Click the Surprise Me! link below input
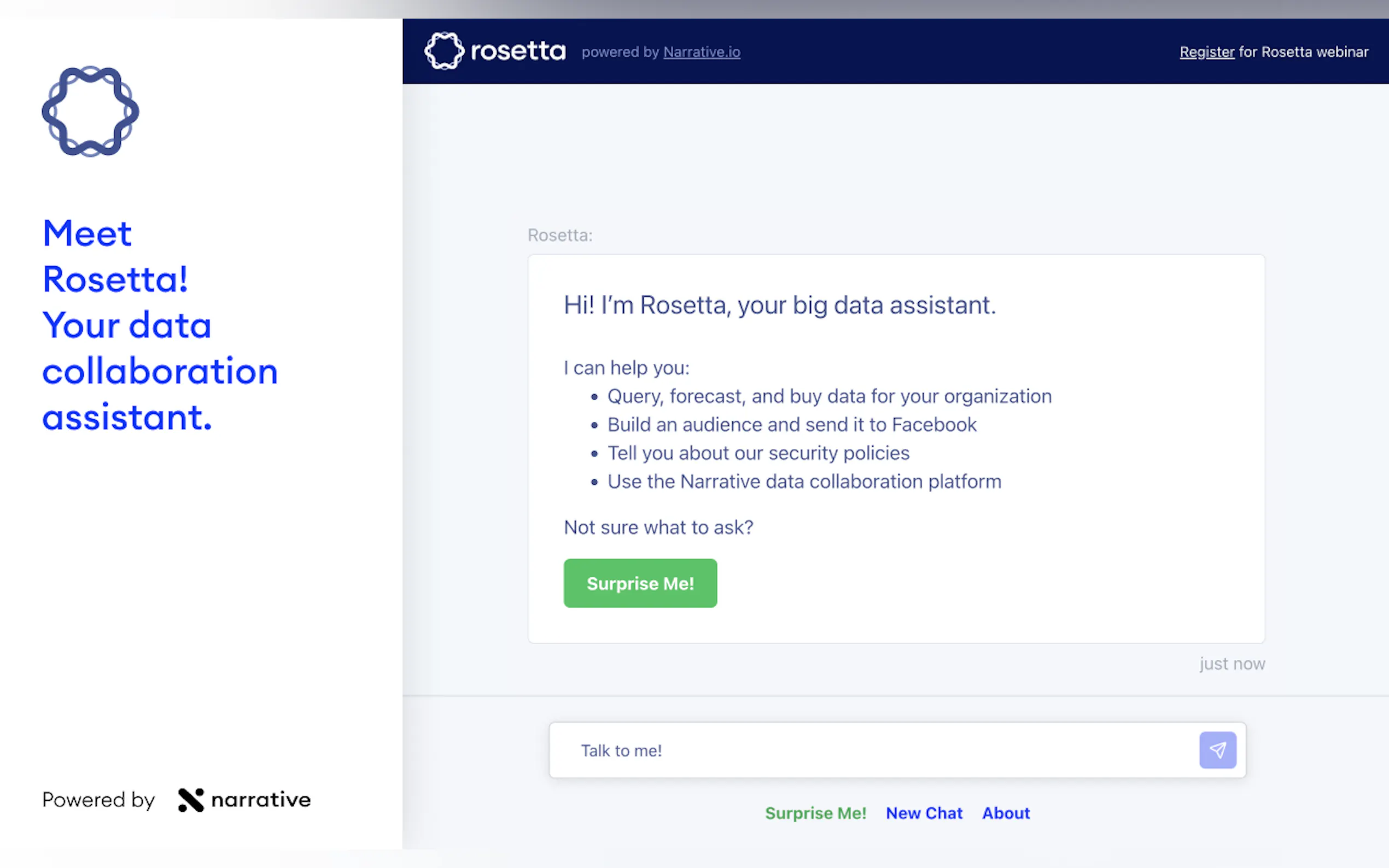Image resolution: width=1389 pixels, height=868 pixels. pyautogui.click(x=815, y=813)
